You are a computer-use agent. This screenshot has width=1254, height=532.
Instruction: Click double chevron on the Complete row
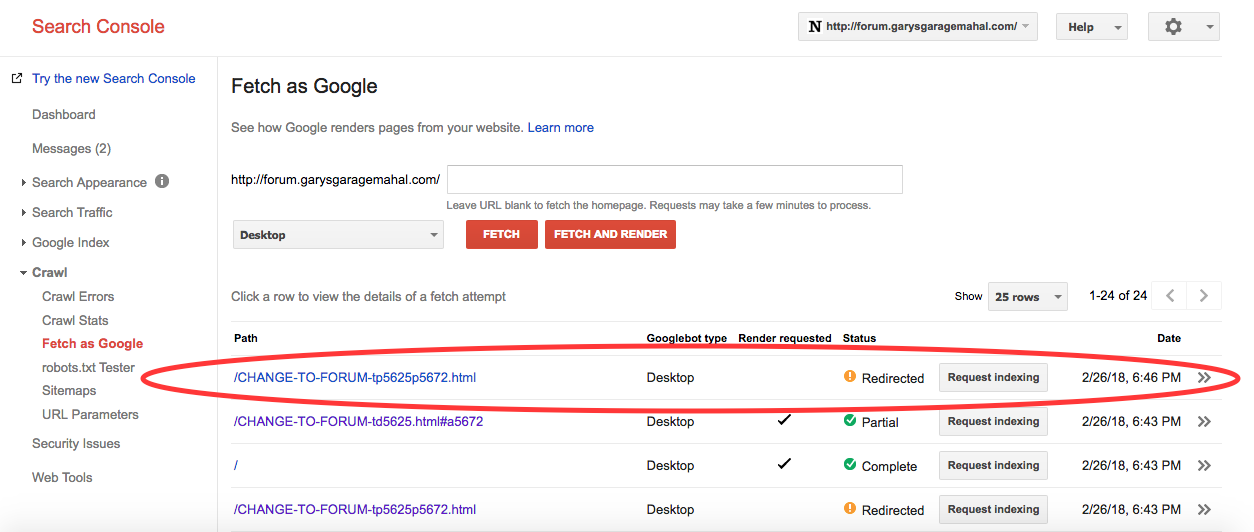point(1204,466)
